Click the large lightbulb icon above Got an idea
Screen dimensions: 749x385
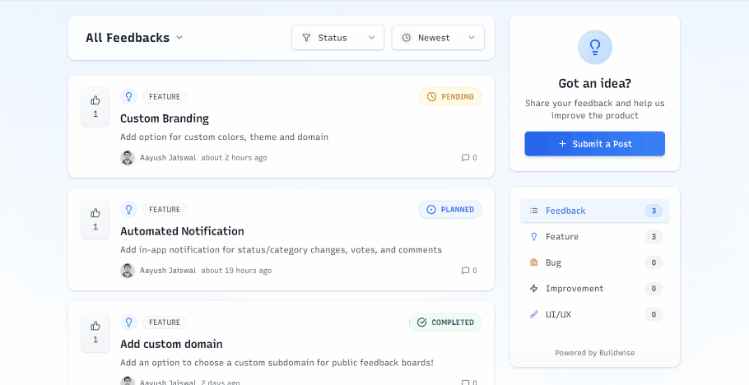(595, 47)
